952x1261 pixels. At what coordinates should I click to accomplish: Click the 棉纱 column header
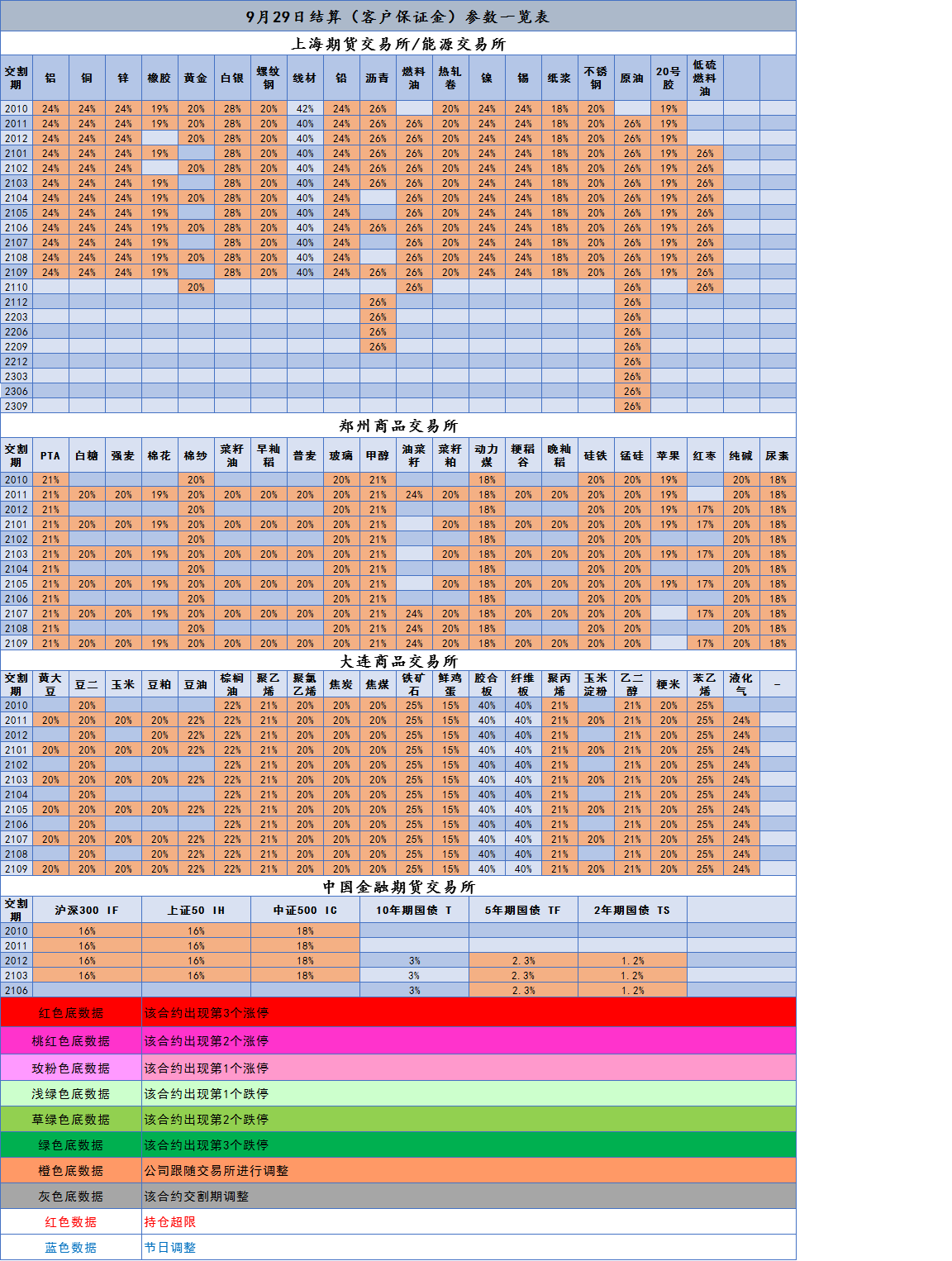196,455
